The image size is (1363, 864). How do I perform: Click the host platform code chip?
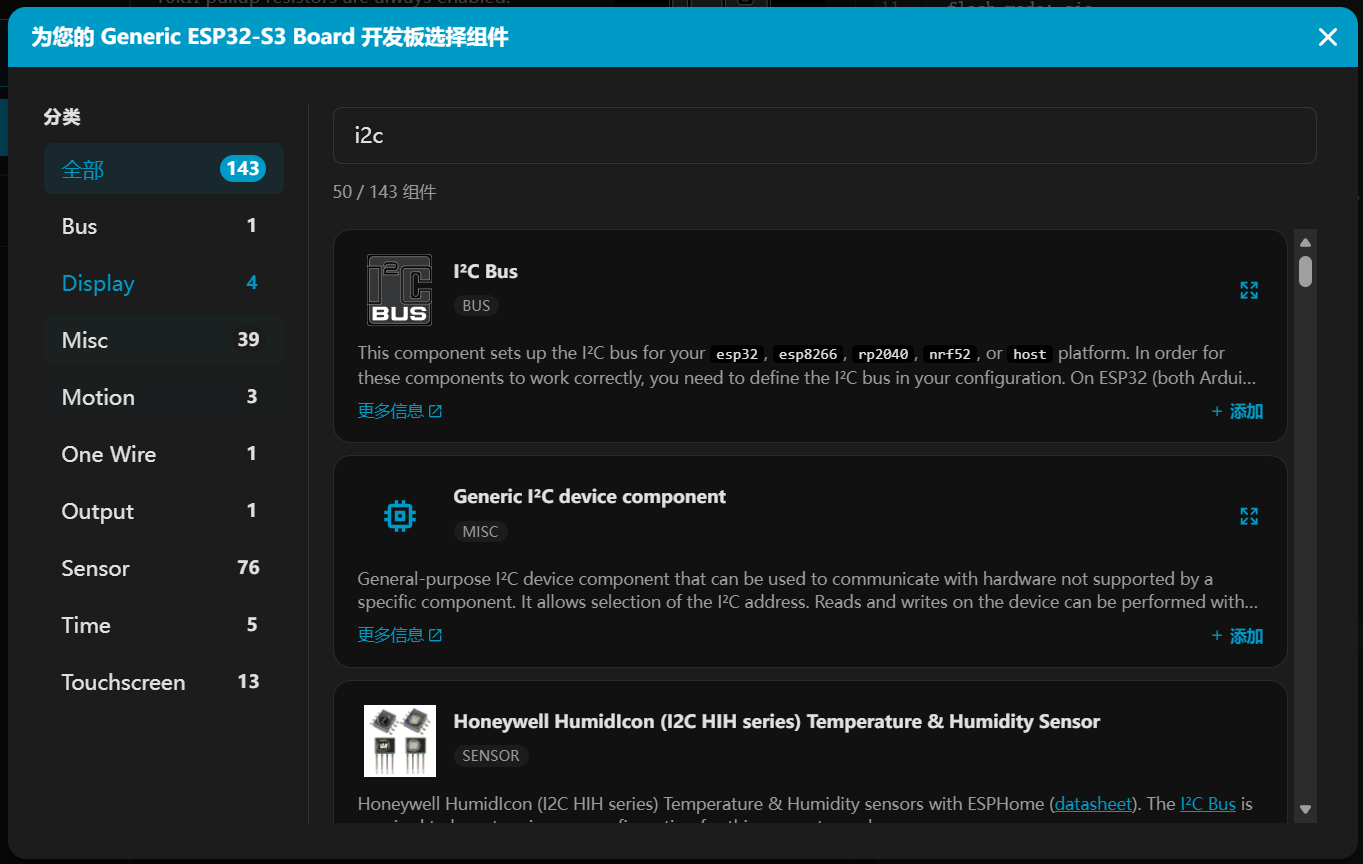(x=1029, y=354)
